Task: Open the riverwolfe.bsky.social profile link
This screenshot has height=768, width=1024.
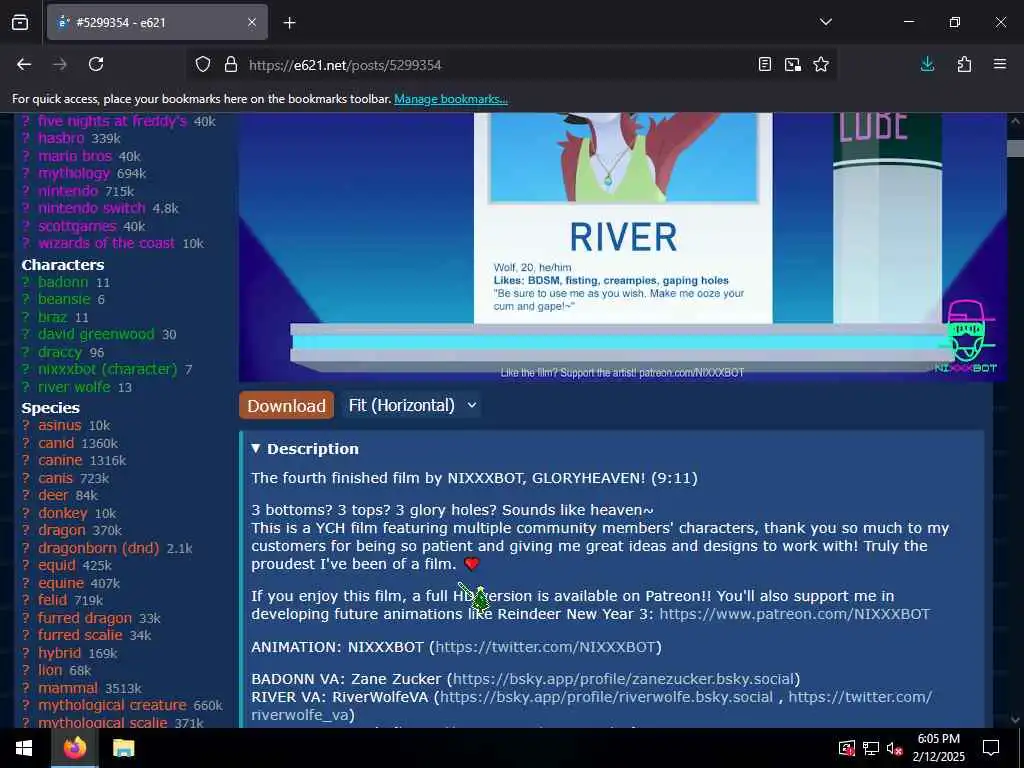Action: pos(606,697)
